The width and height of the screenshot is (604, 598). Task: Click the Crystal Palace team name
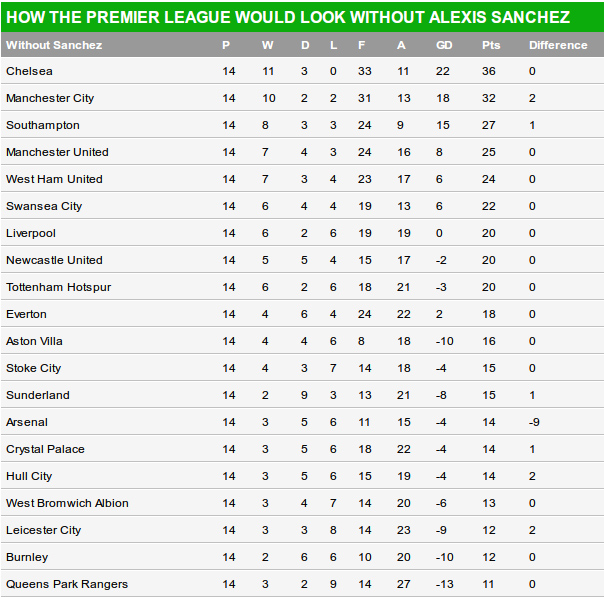[45, 450]
